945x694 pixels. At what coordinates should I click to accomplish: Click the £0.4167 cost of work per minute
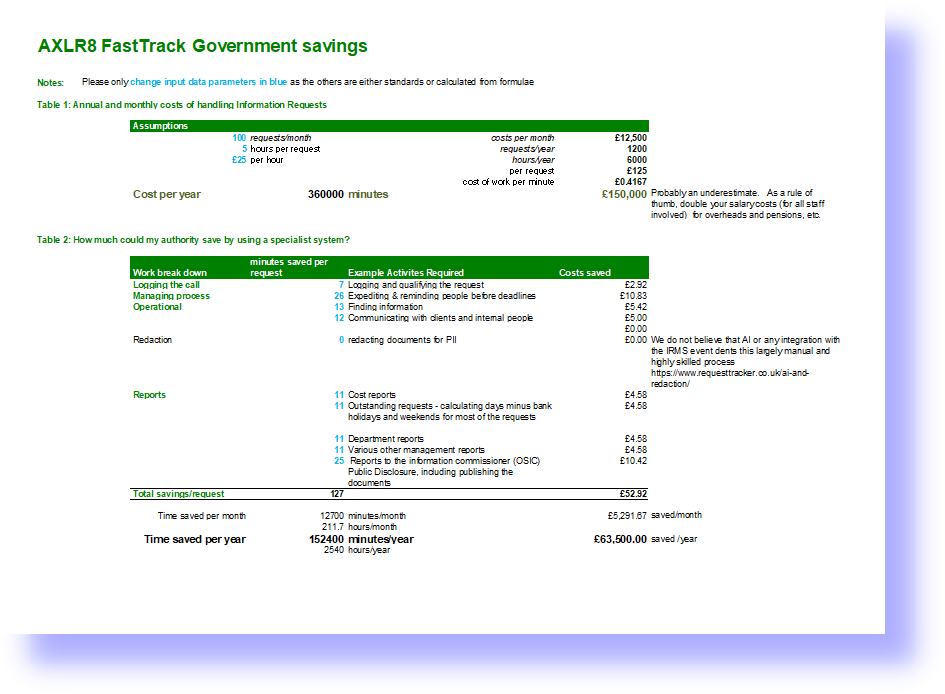(630, 181)
